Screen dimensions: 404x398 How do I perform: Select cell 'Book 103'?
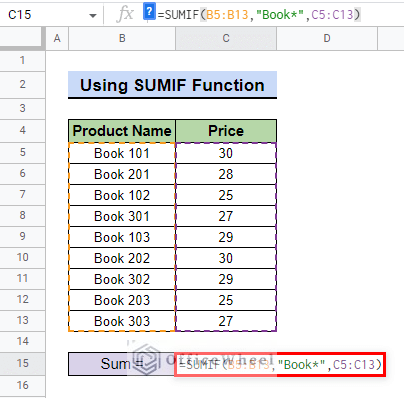point(122,237)
